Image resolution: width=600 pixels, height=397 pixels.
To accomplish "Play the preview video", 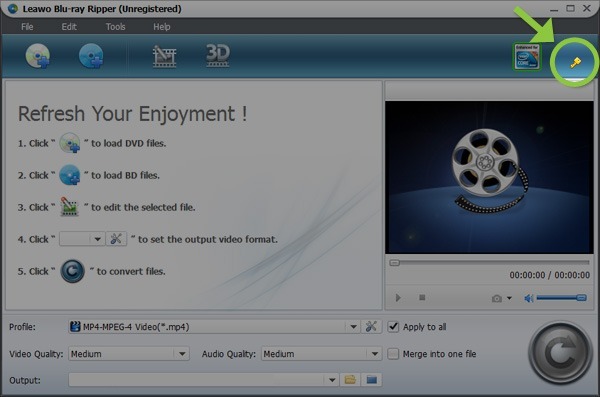I will click(x=398, y=297).
